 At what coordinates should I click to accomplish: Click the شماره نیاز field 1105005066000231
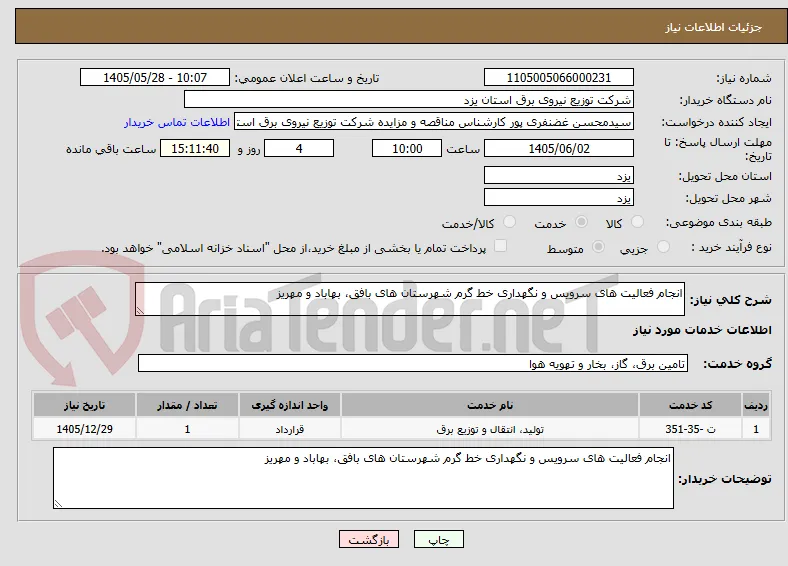(559, 77)
